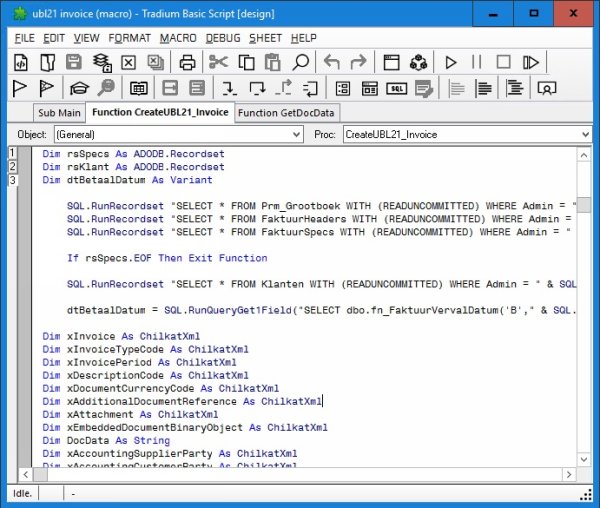Image resolution: width=600 pixels, height=508 pixels.
Task: Click the light gray outdent lines icon
Action: [x=457, y=89]
